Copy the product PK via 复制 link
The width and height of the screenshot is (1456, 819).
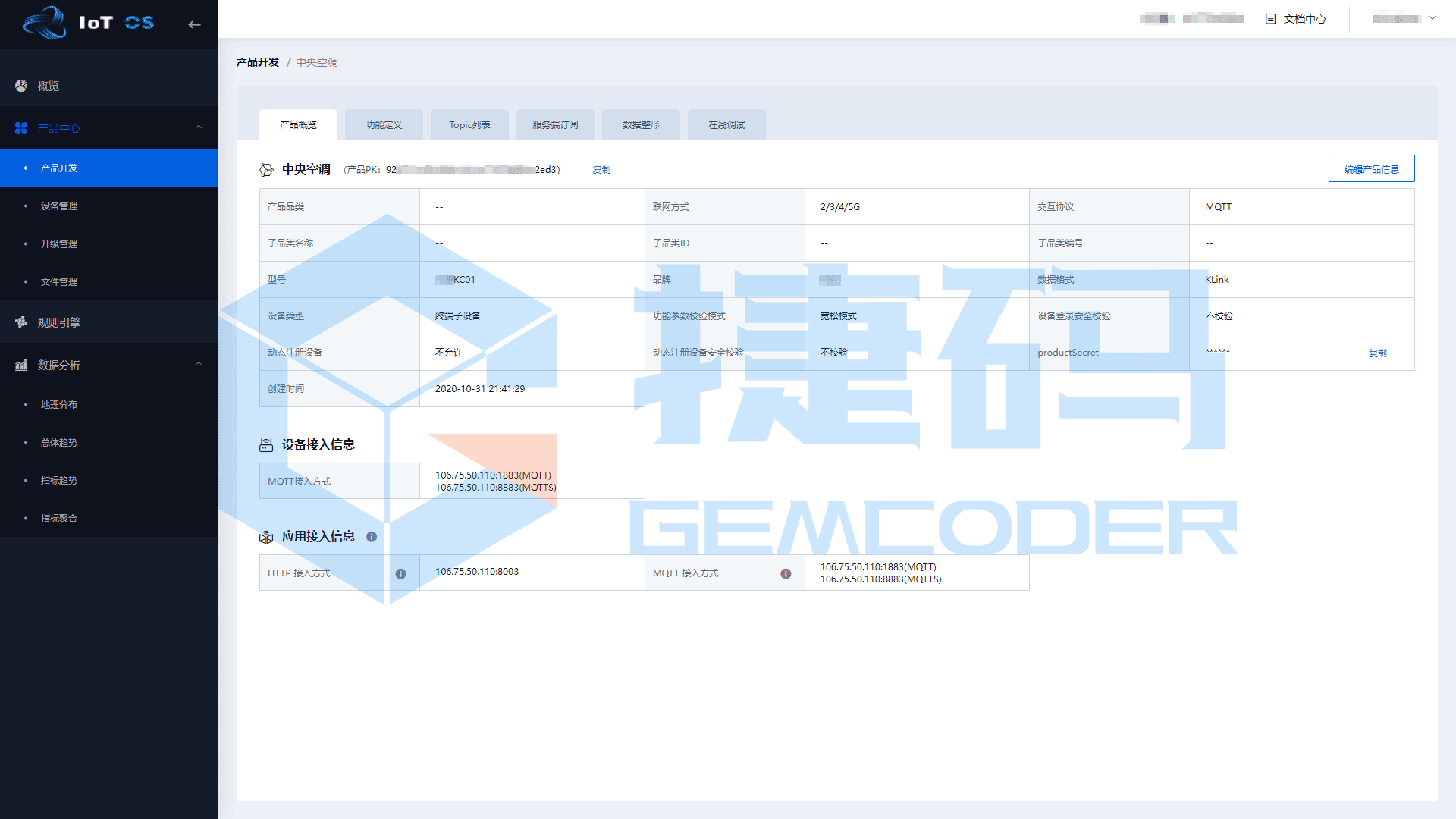pyautogui.click(x=601, y=170)
